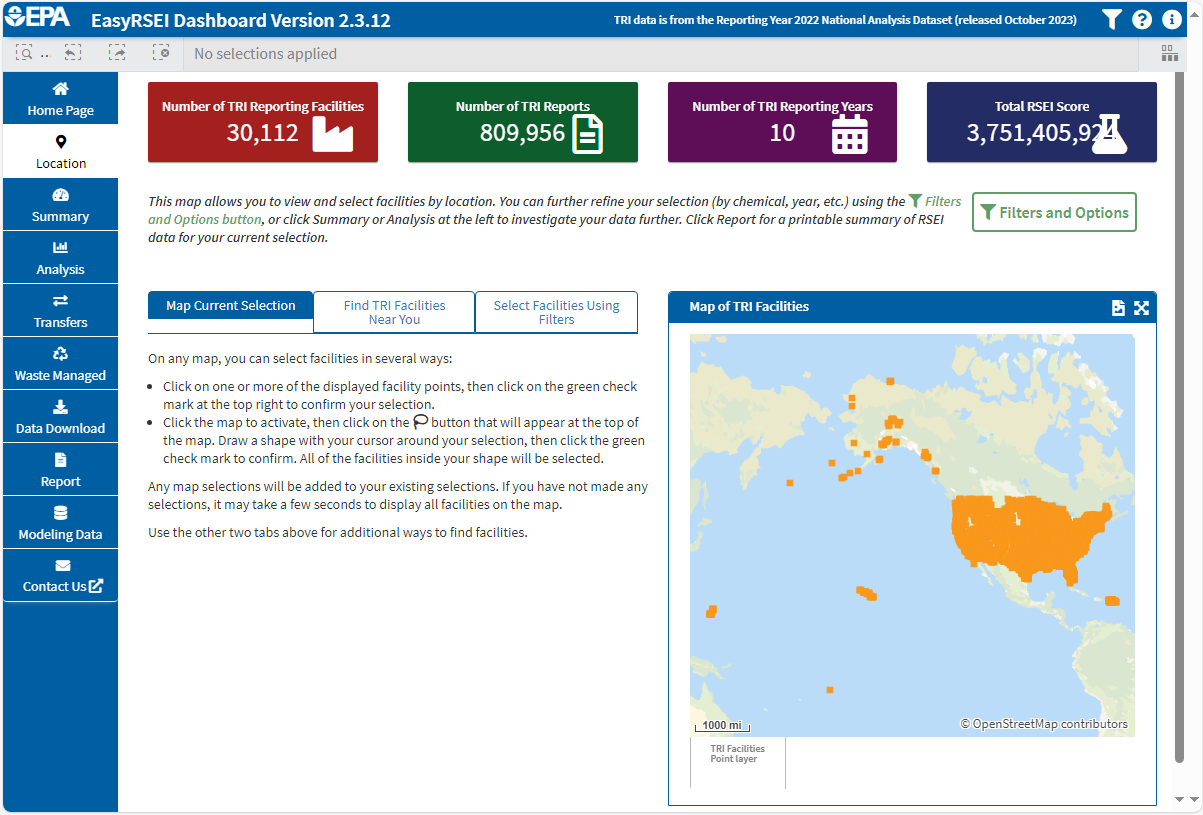View dashboard info via the i icon

coord(1171,19)
